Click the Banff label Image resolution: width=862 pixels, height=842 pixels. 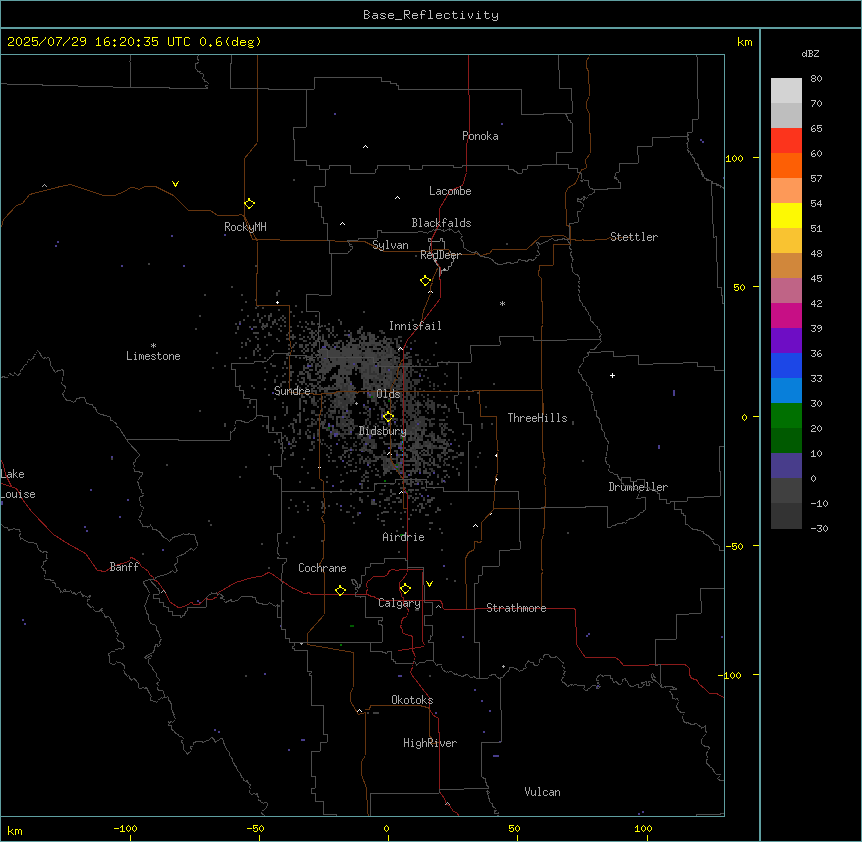[124, 567]
